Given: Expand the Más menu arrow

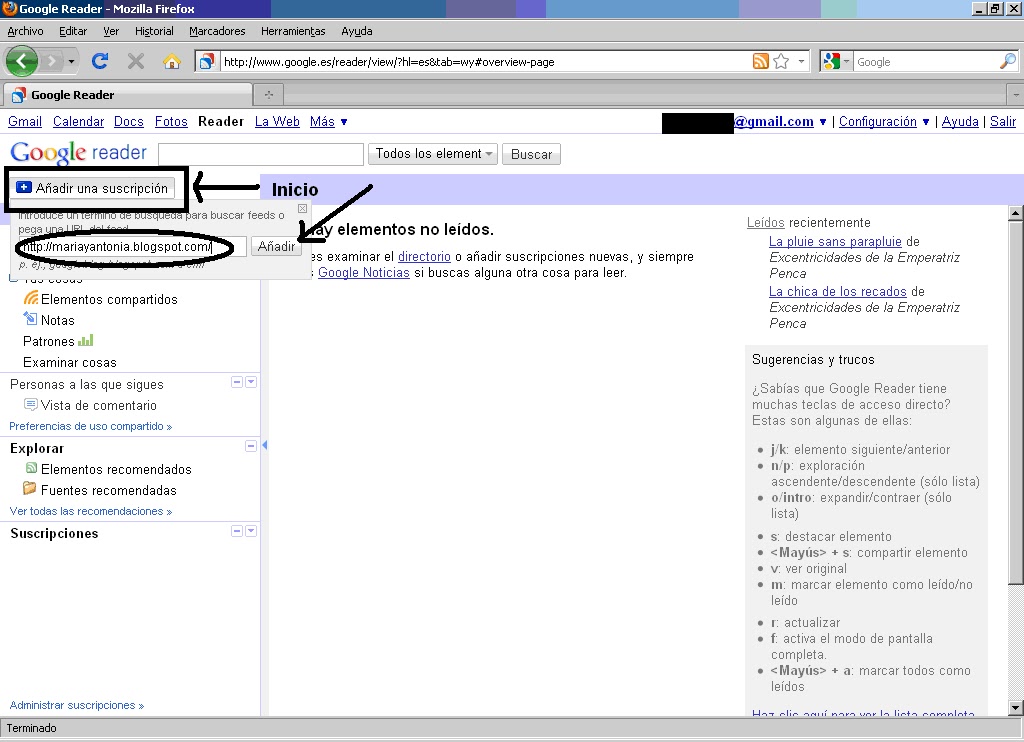Looking at the screenshot, I should pos(344,122).
